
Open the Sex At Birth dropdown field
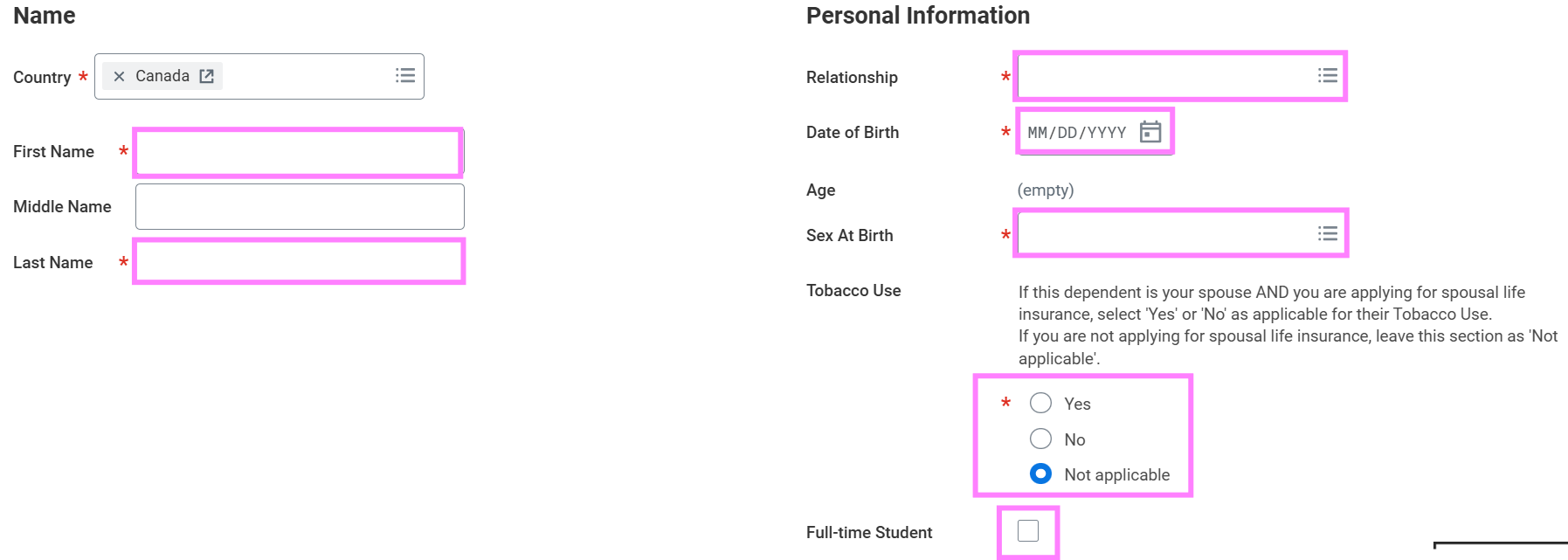(x=1162, y=233)
